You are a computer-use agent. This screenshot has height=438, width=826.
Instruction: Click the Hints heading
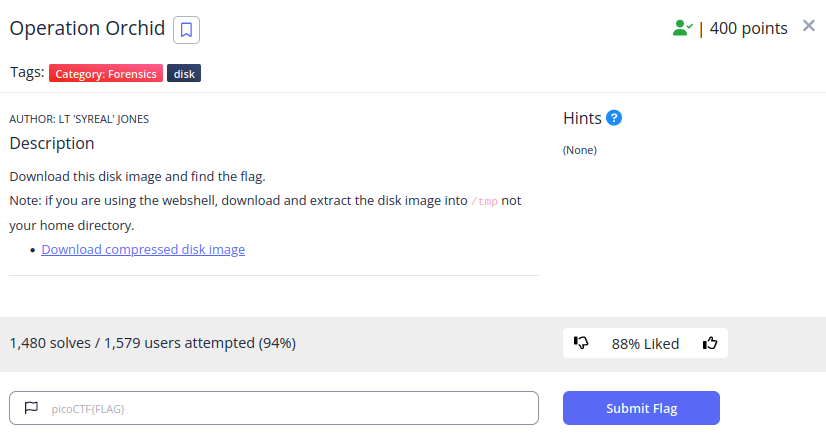point(582,118)
